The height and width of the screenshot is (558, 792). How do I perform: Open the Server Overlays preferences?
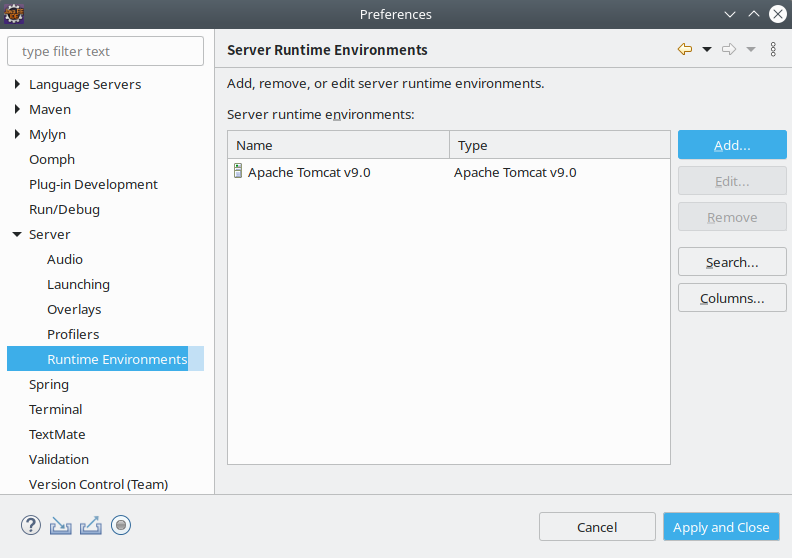pyautogui.click(x=74, y=310)
